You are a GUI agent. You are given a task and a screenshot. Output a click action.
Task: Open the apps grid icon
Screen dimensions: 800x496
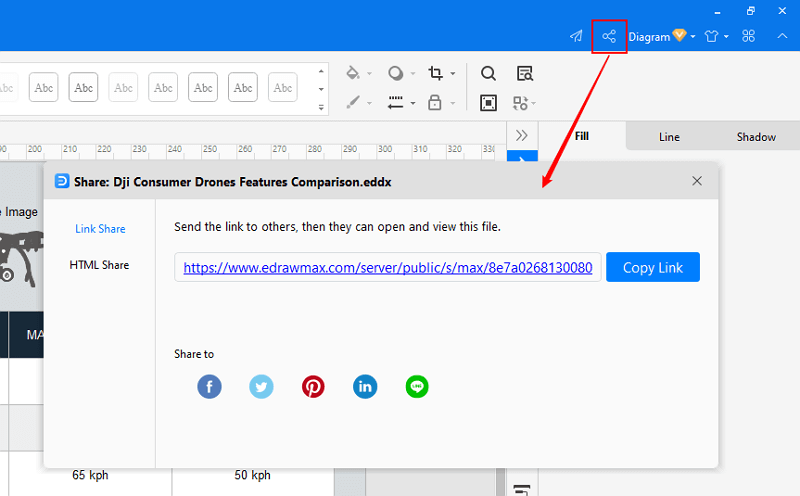748,36
